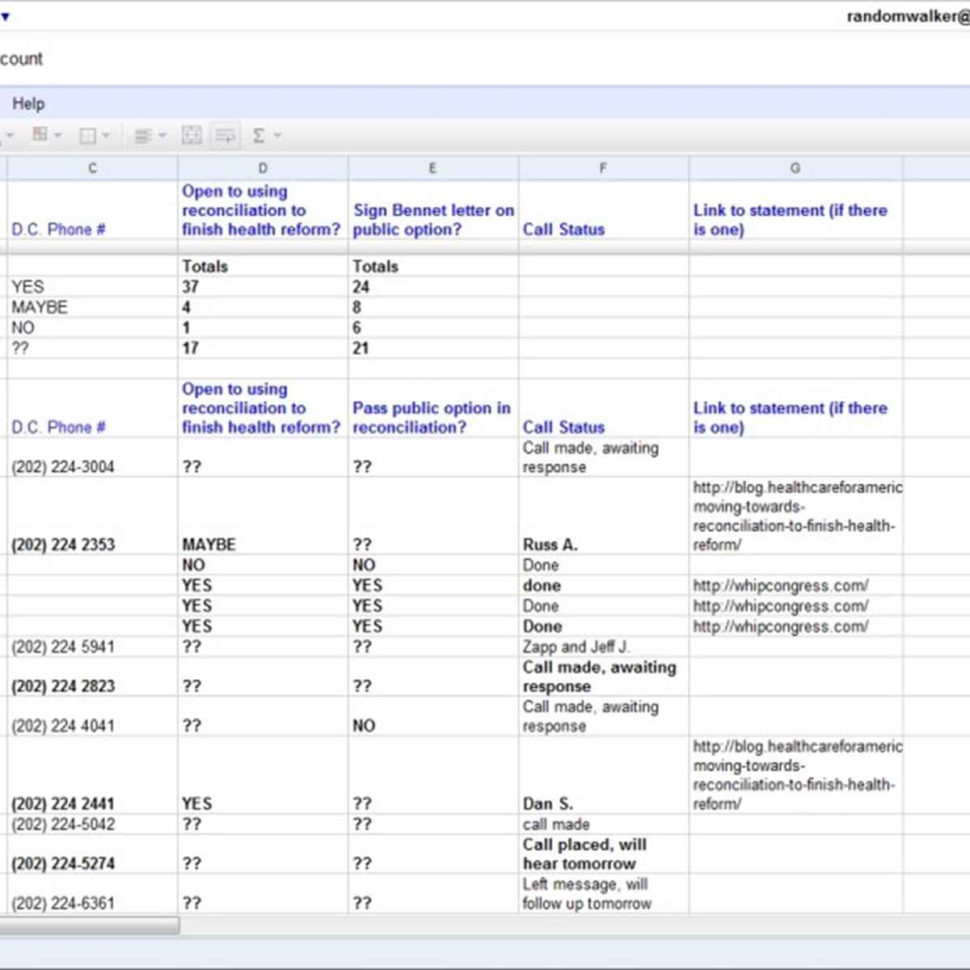Open the fill color dropdown arrow

[x=56, y=134]
